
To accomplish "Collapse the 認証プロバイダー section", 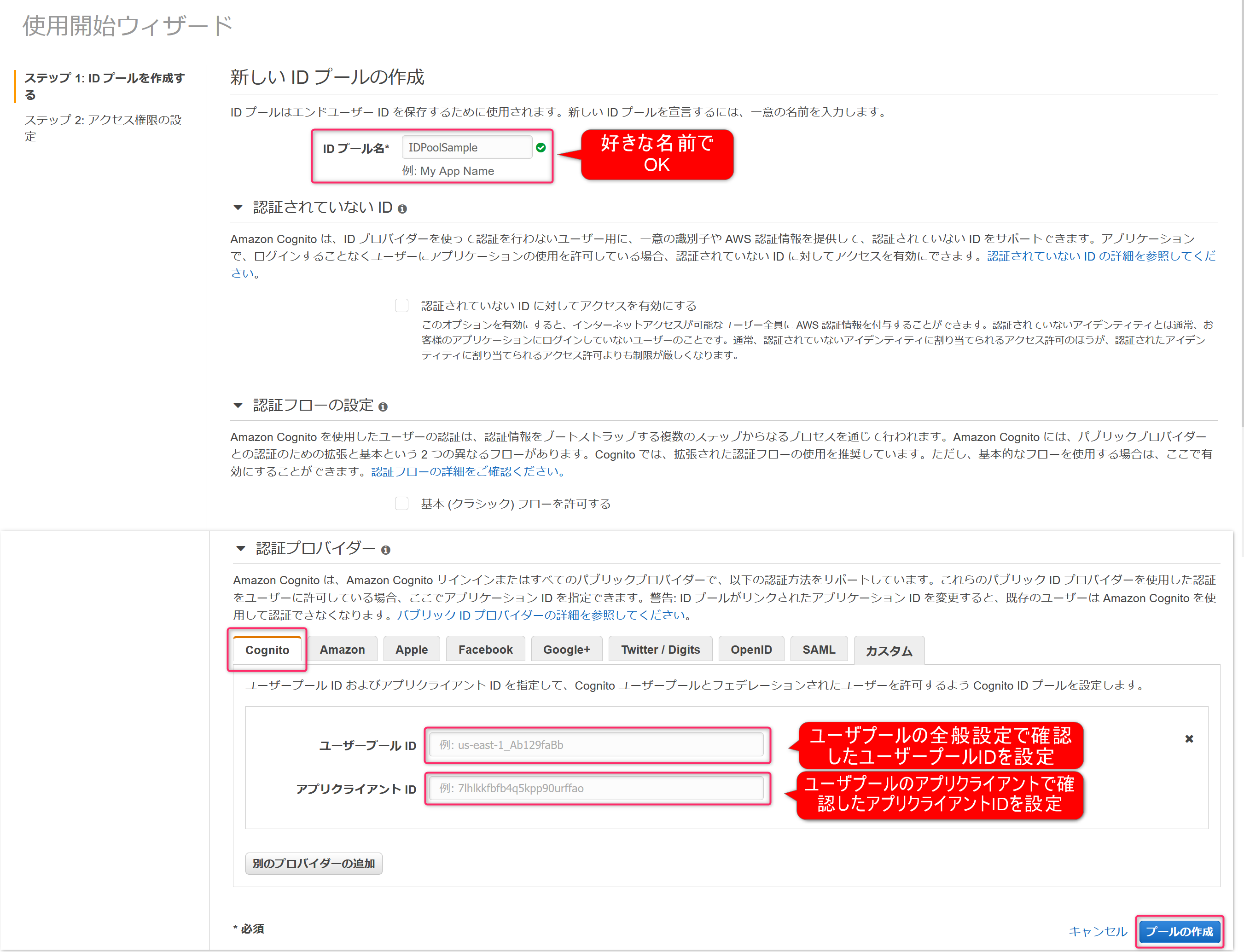I will click(241, 549).
